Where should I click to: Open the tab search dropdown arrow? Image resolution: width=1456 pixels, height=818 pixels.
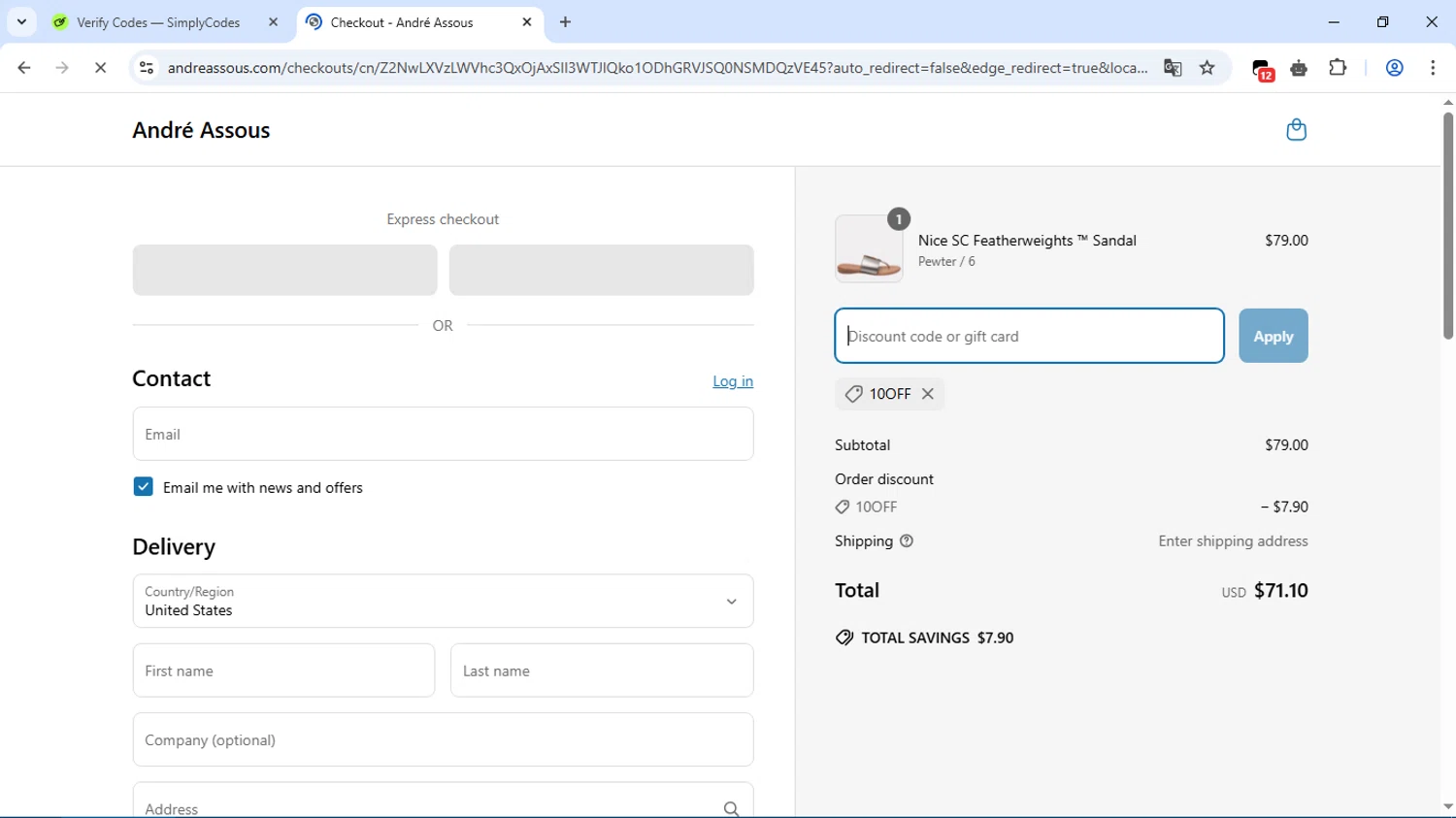(21, 21)
